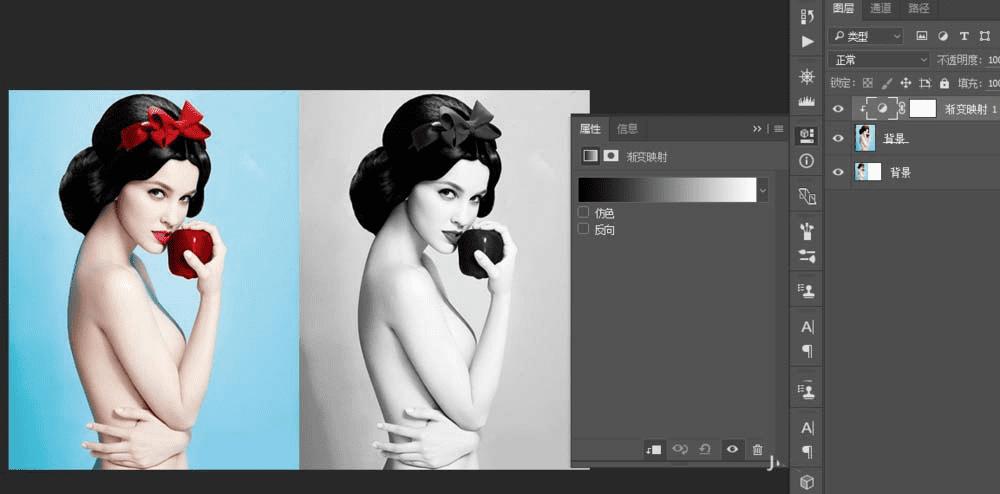Click the Actions play icon
The height and width of the screenshot is (494, 1000).
[807, 42]
